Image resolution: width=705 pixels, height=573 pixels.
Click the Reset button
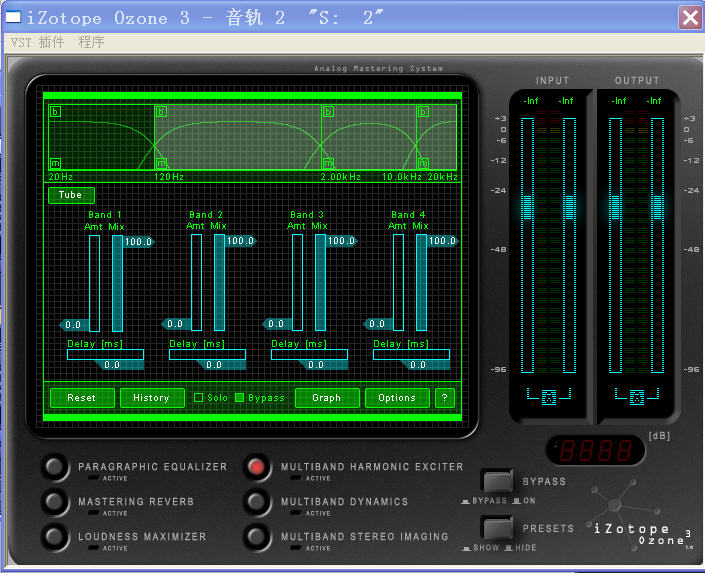click(82, 398)
